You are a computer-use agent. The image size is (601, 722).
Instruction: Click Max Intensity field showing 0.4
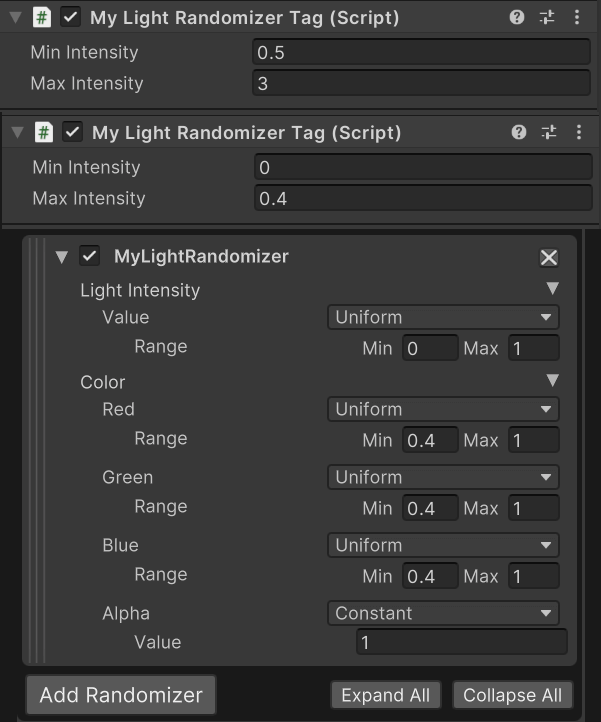click(x=423, y=198)
